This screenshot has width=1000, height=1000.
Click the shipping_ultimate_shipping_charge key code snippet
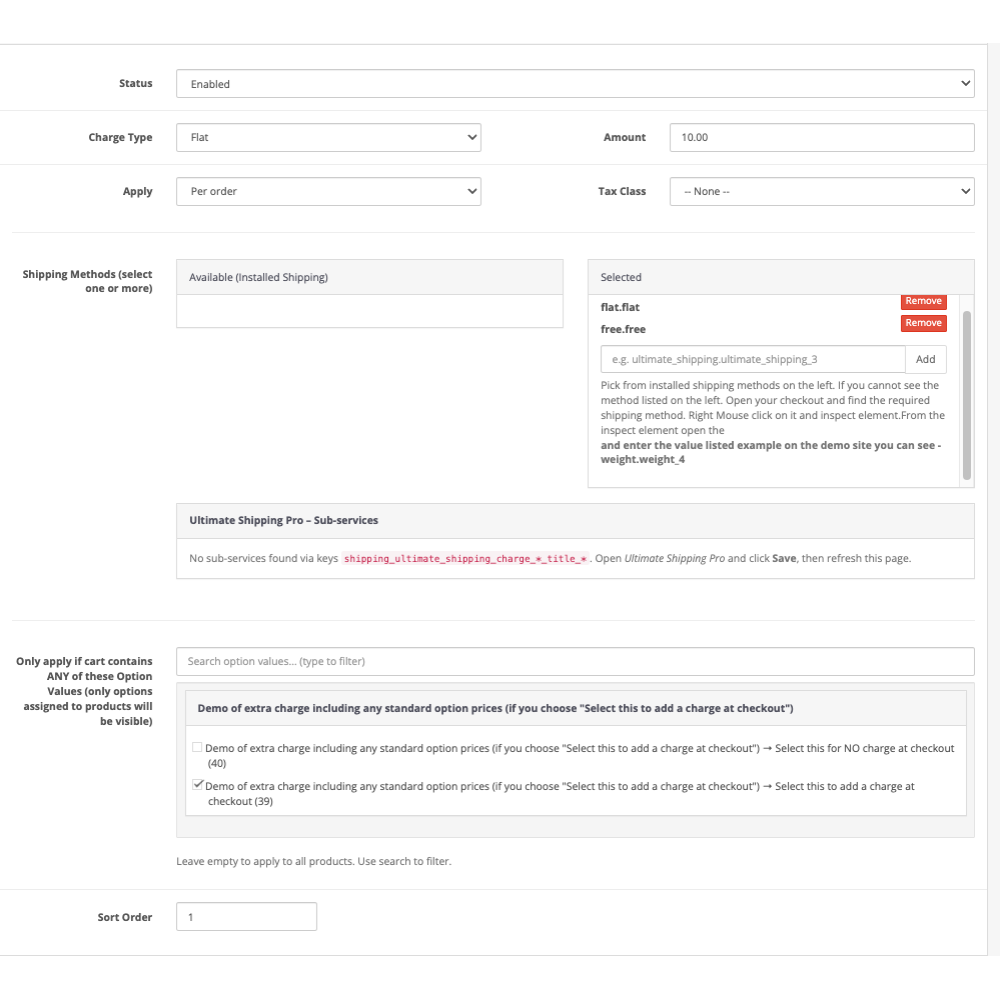[466, 559]
